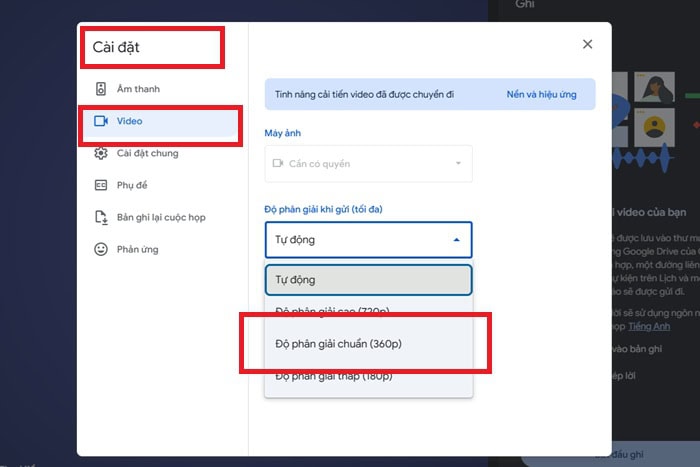Click the CC icon beside Phụ đề
This screenshot has height=467, width=700.
[x=101, y=185]
